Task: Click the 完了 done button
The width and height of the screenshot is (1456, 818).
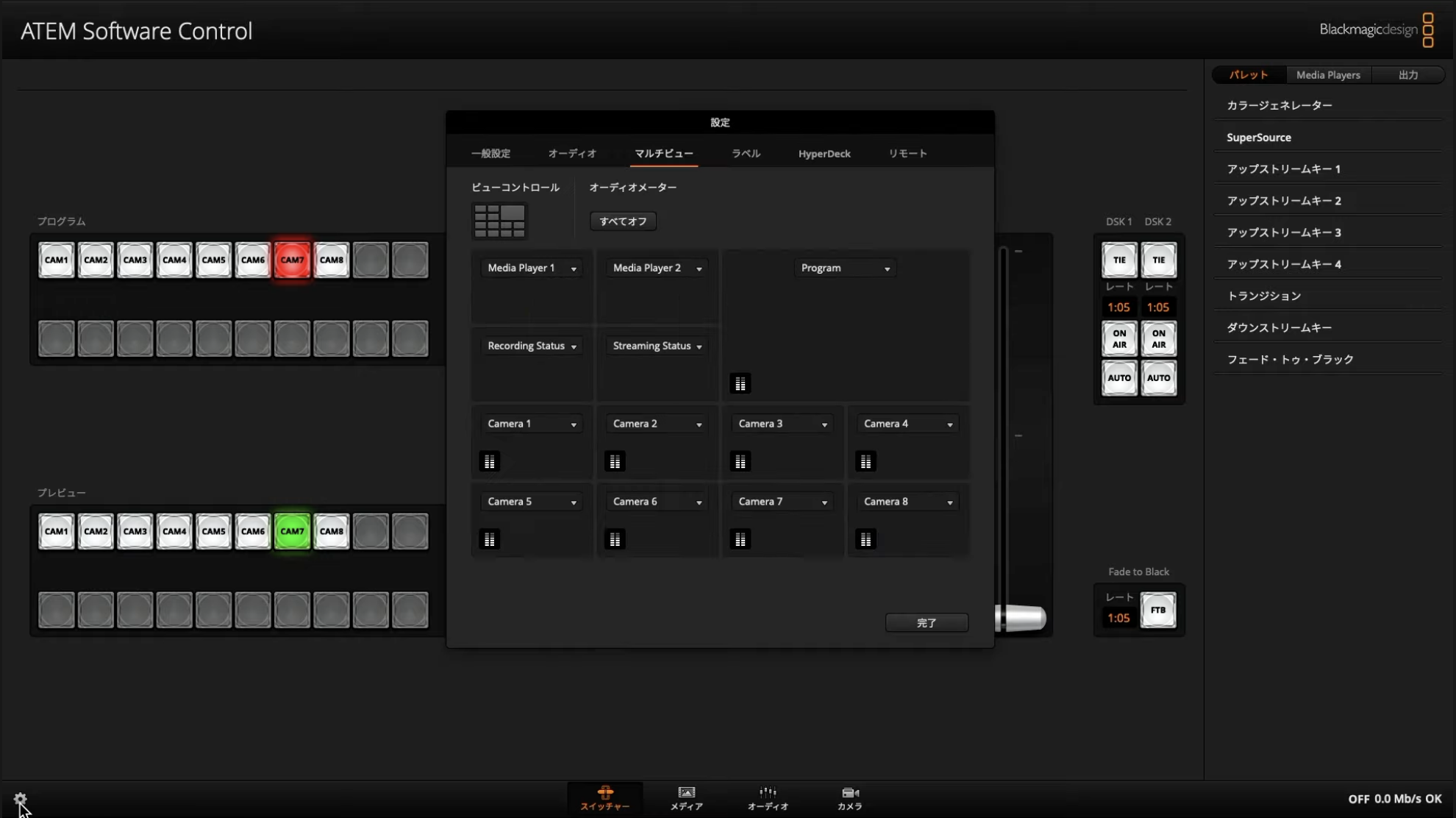Action: coord(926,623)
